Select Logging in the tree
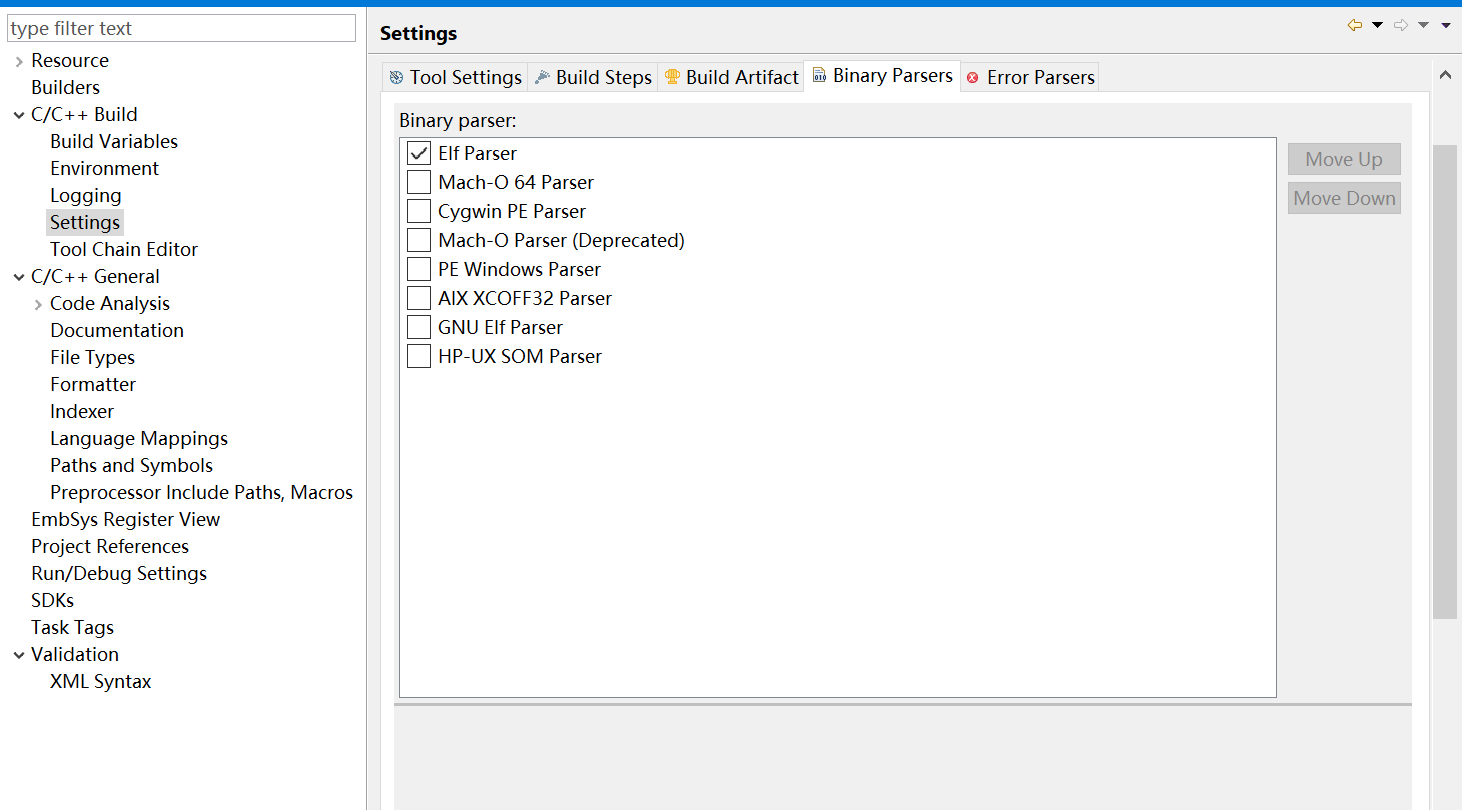 click(x=85, y=195)
